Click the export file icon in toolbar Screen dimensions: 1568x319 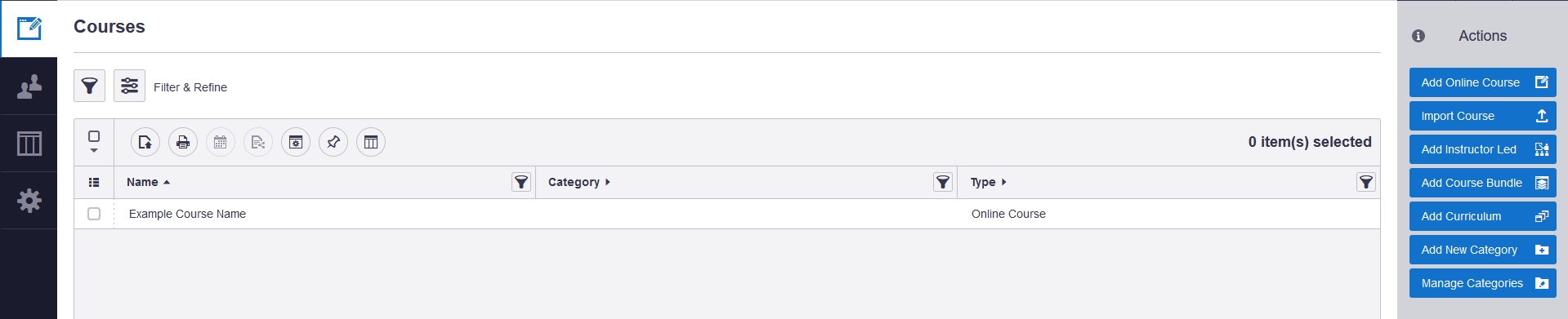coord(145,142)
